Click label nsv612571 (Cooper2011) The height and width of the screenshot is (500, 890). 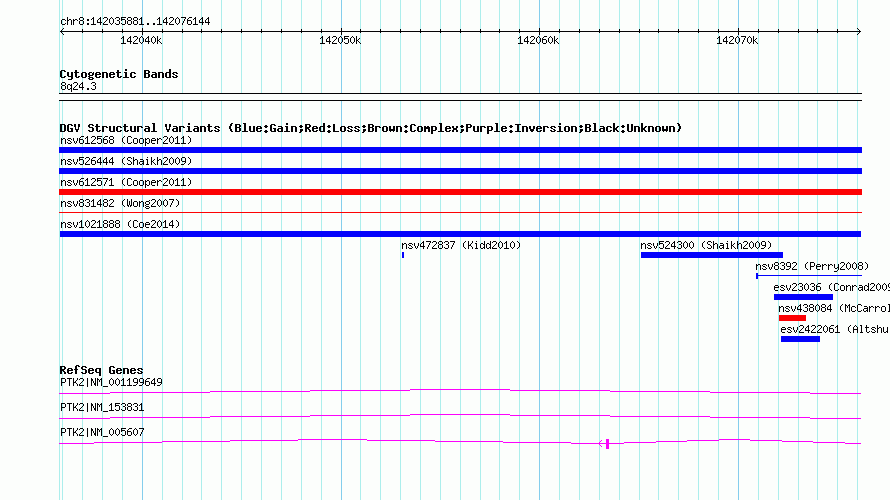pyautogui.click(x=126, y=182)
